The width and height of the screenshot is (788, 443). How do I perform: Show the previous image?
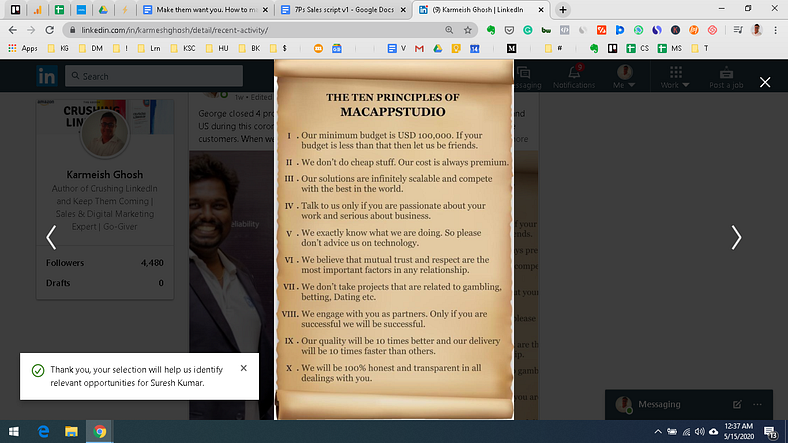[x=51, y=237]
